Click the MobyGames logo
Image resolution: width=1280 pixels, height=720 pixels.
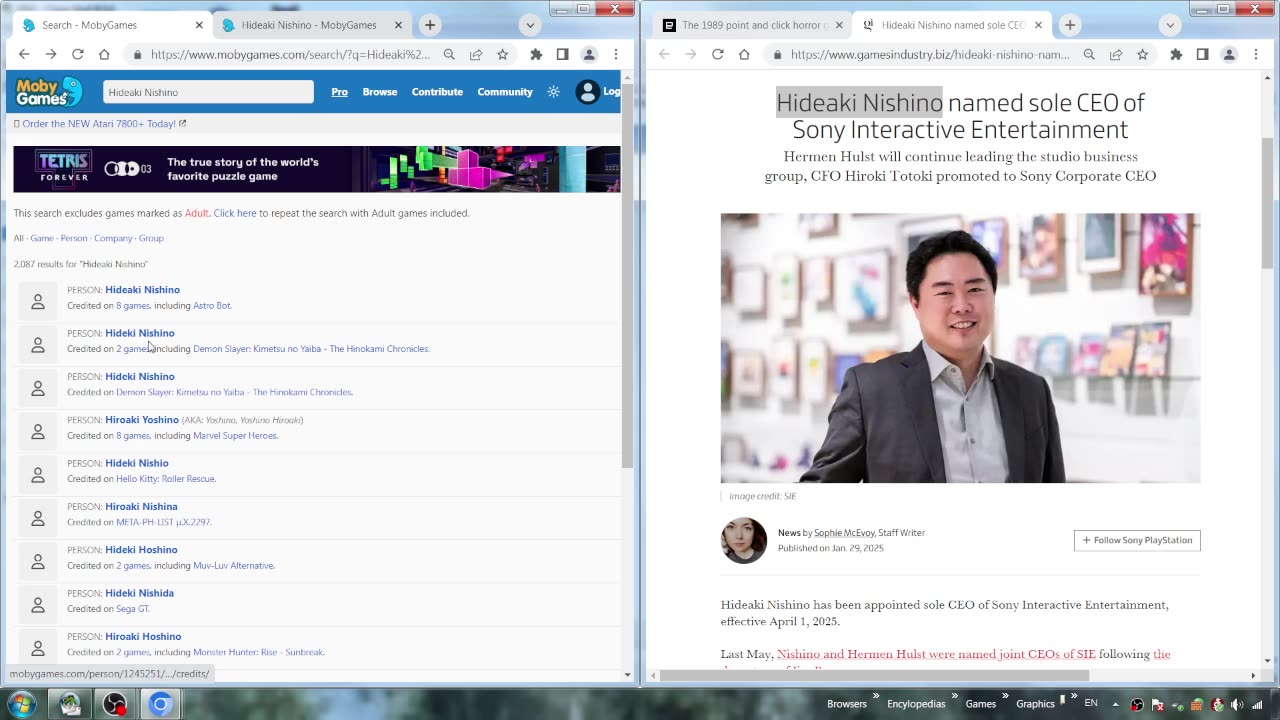pyautogui.click(x=49, y=92)
